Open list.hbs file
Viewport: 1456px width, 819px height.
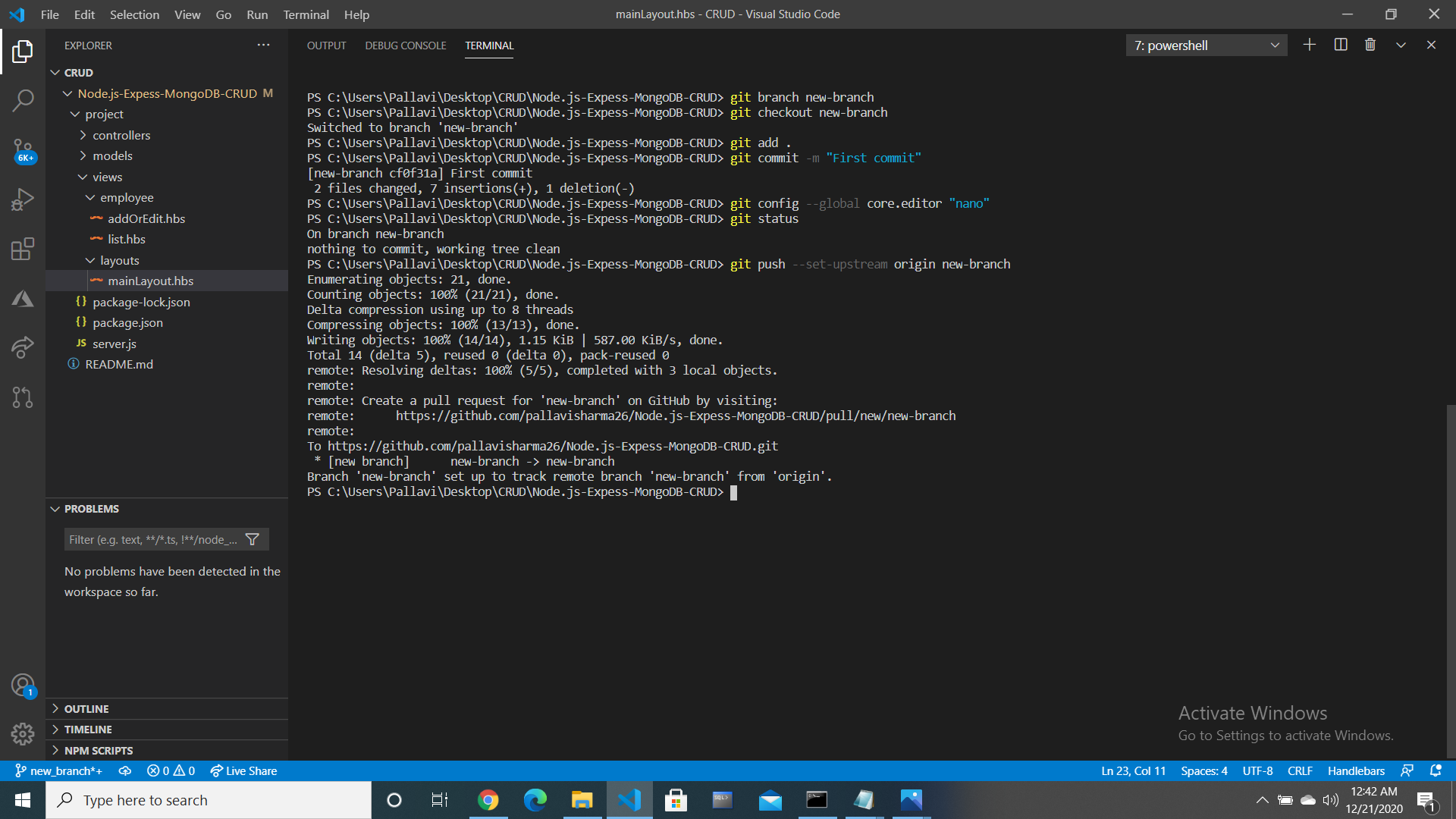pyautogui.click(x=167, y=239)
